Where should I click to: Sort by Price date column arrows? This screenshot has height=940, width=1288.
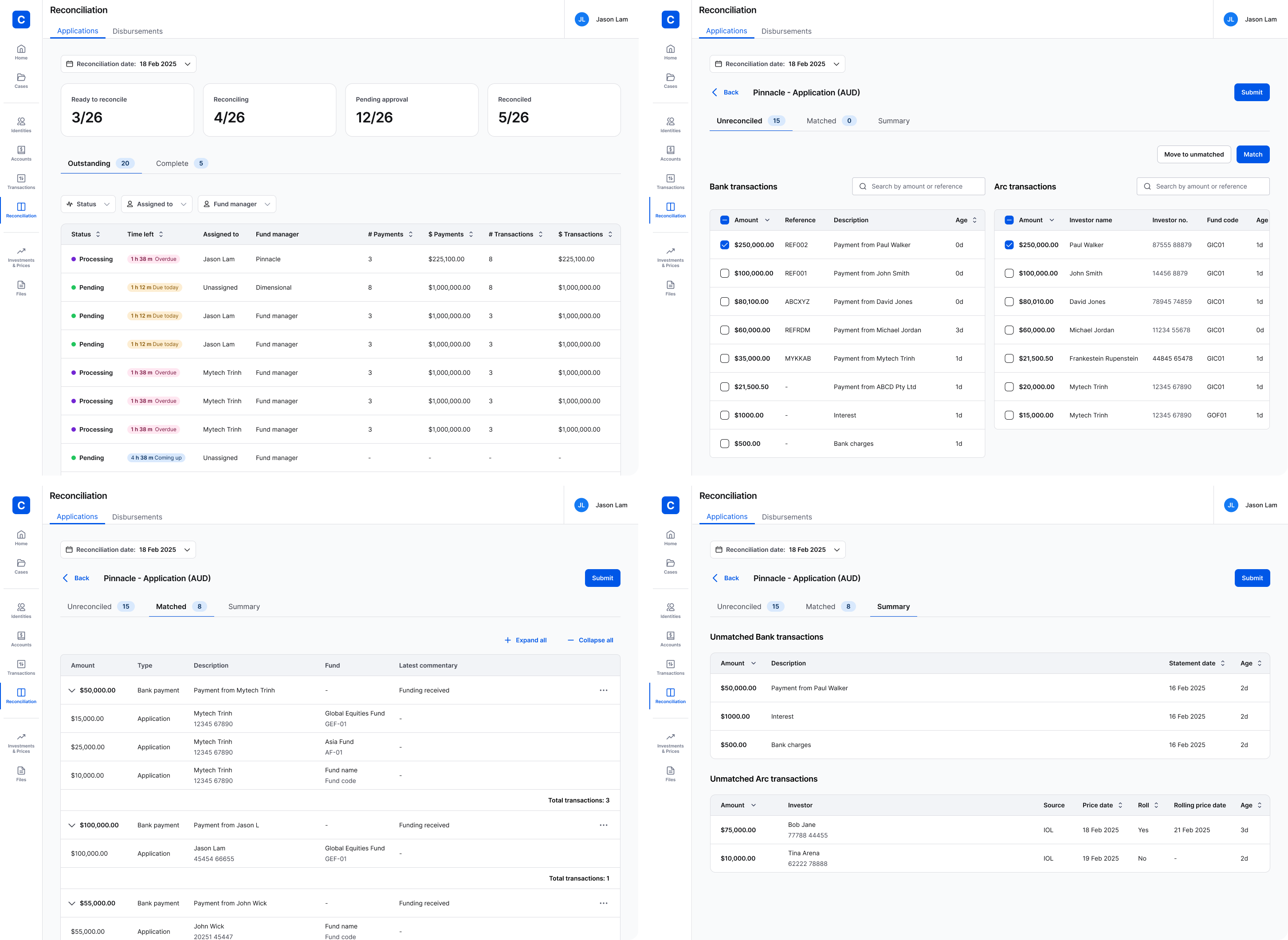(x=1120, y=805)
